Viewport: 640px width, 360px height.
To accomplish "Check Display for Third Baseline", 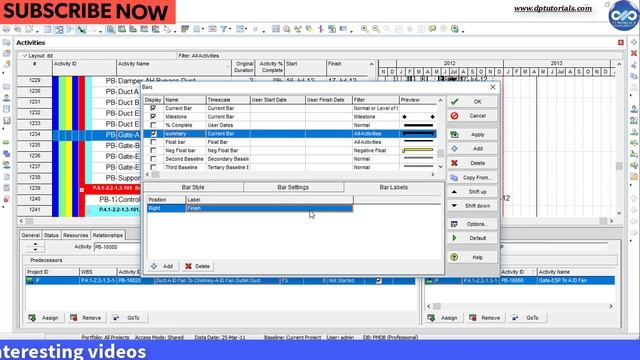I will (153, 167).
